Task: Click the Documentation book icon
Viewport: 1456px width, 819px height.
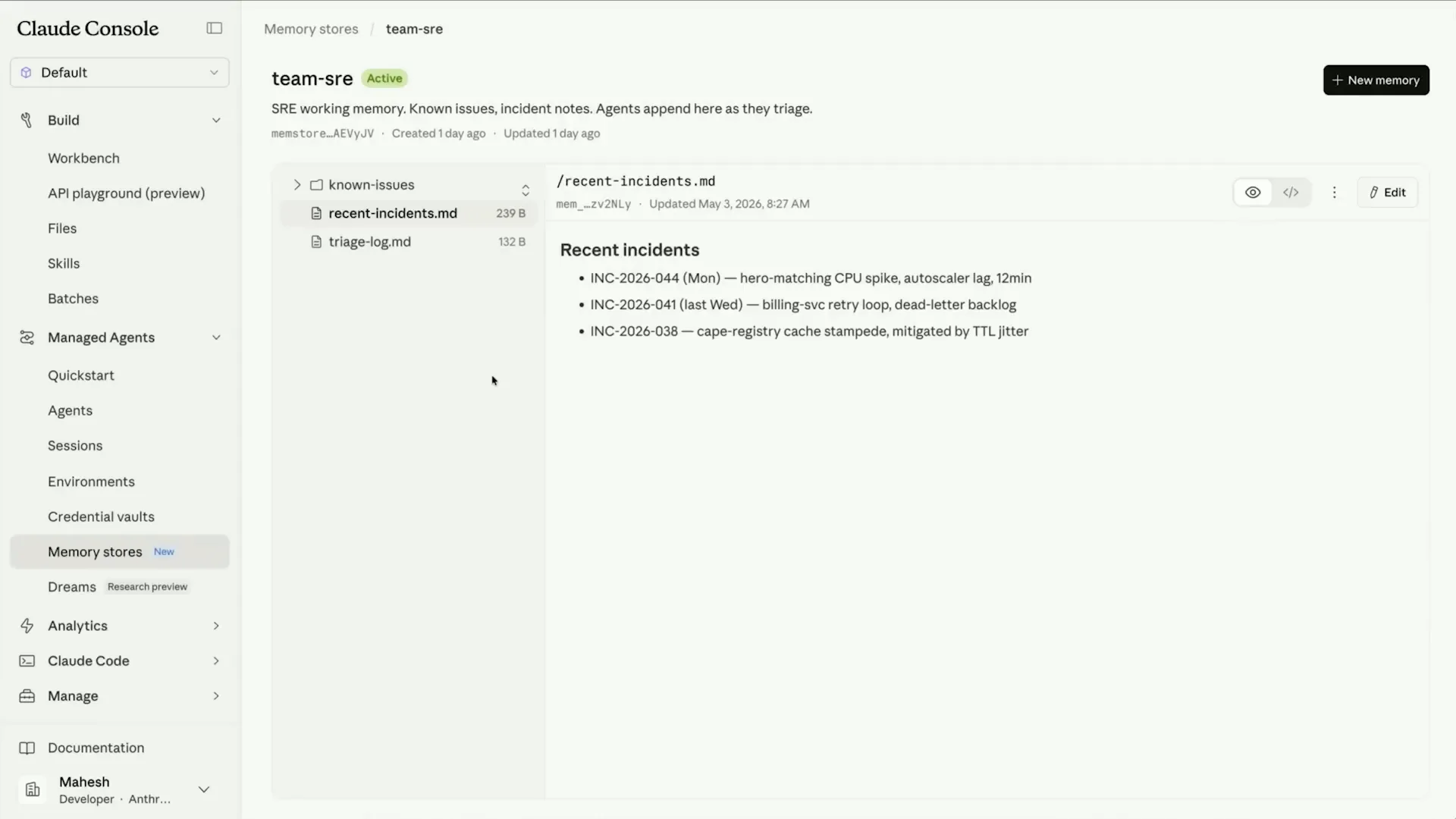Action: click(x=27, y=748)
